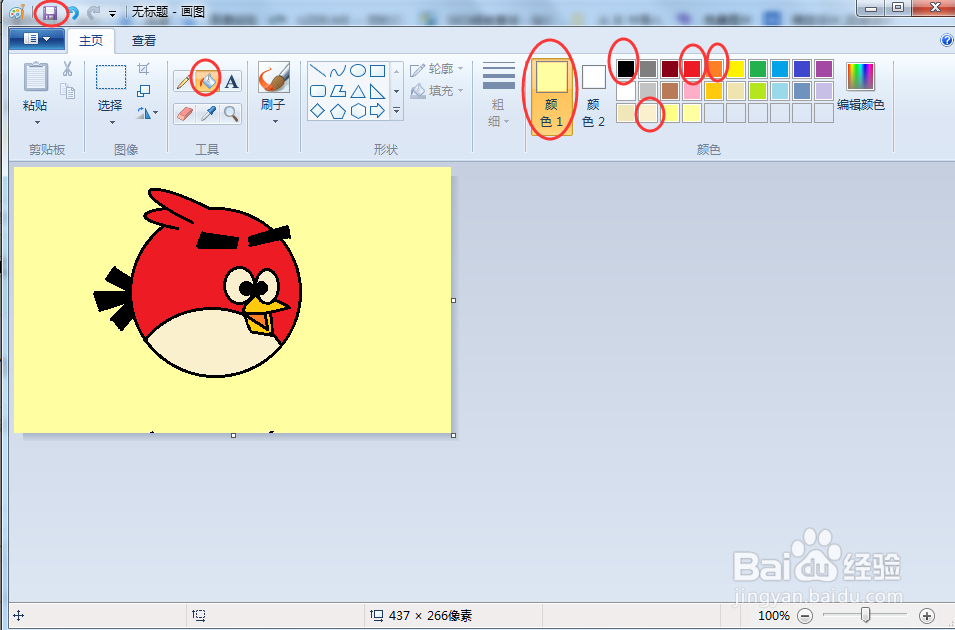The width and height of the screenshot is (955, 630).
Task: Select the Triangle shape
Action: click(x=358, y=91)
